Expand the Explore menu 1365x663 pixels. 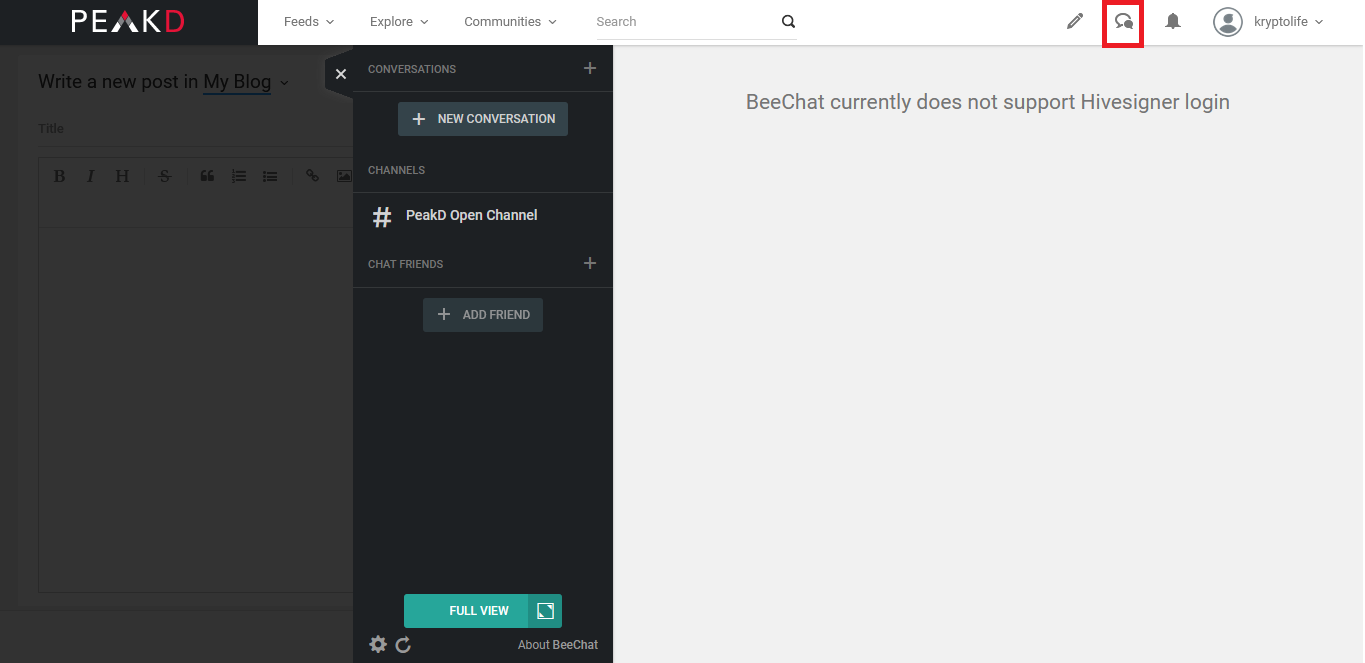click(399, 21)
